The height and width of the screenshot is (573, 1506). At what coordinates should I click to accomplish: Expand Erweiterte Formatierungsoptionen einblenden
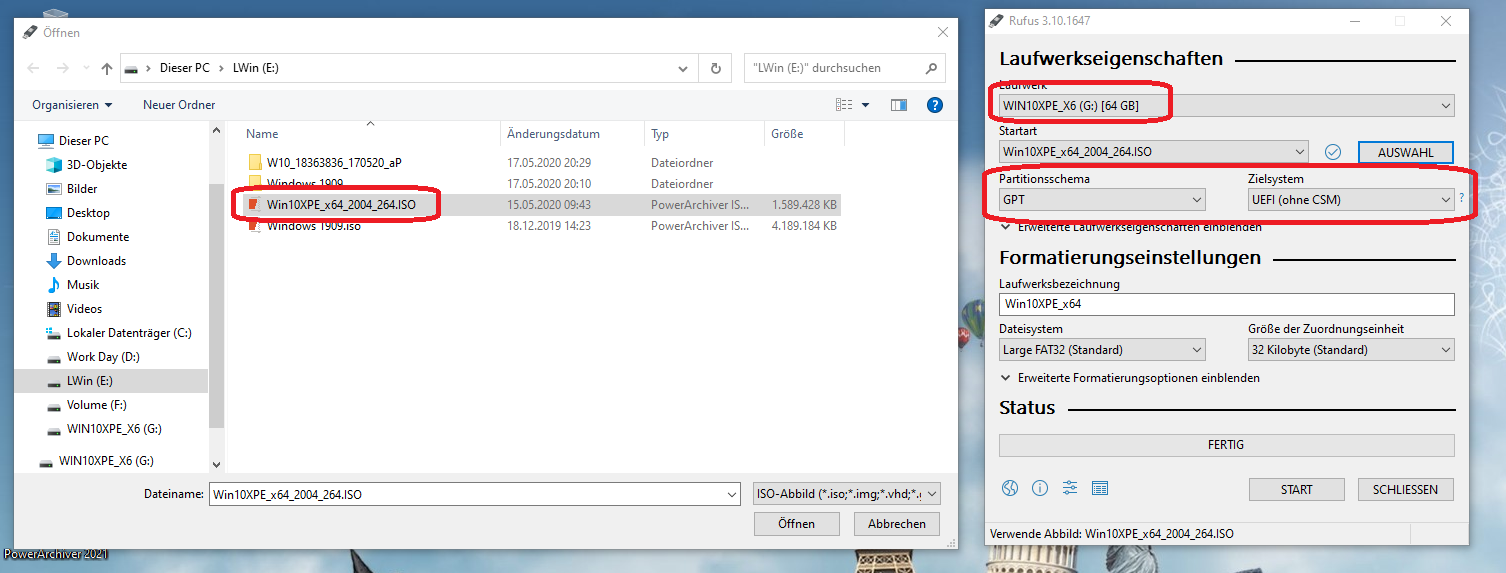point(1130,378)
